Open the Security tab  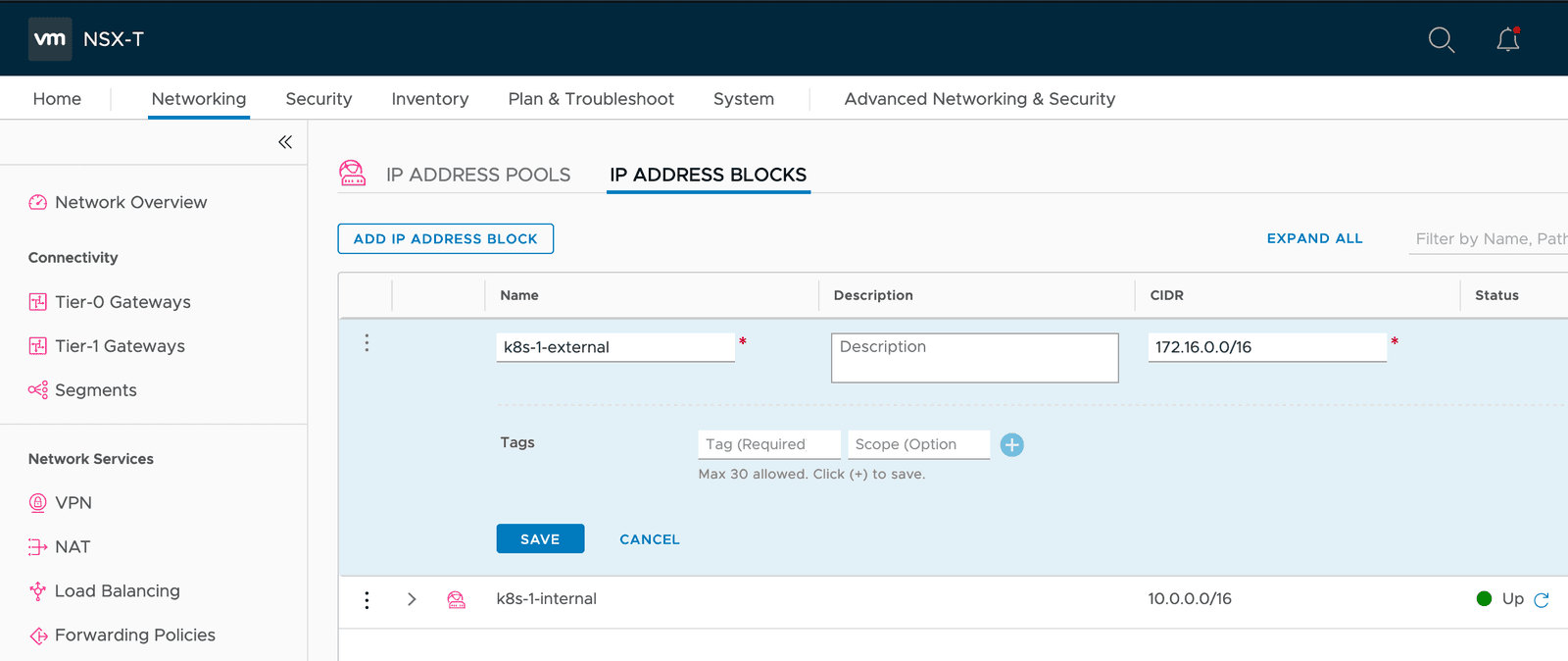318,99
